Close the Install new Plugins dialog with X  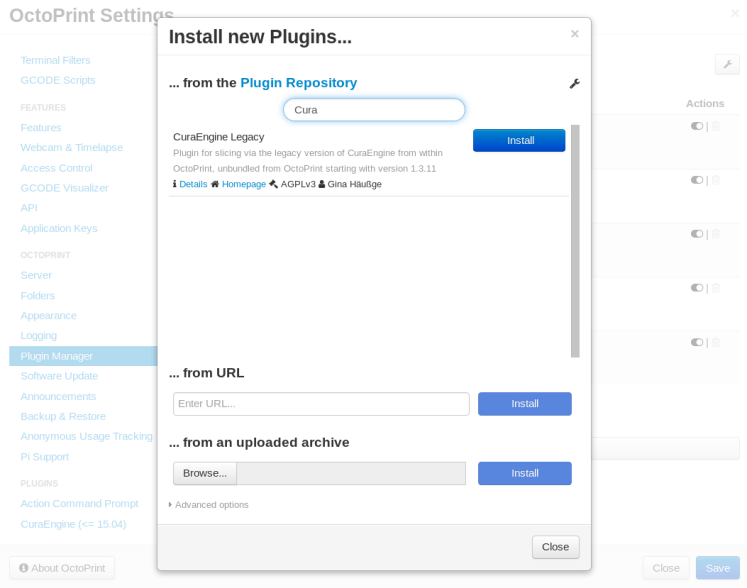coord(575,34)
